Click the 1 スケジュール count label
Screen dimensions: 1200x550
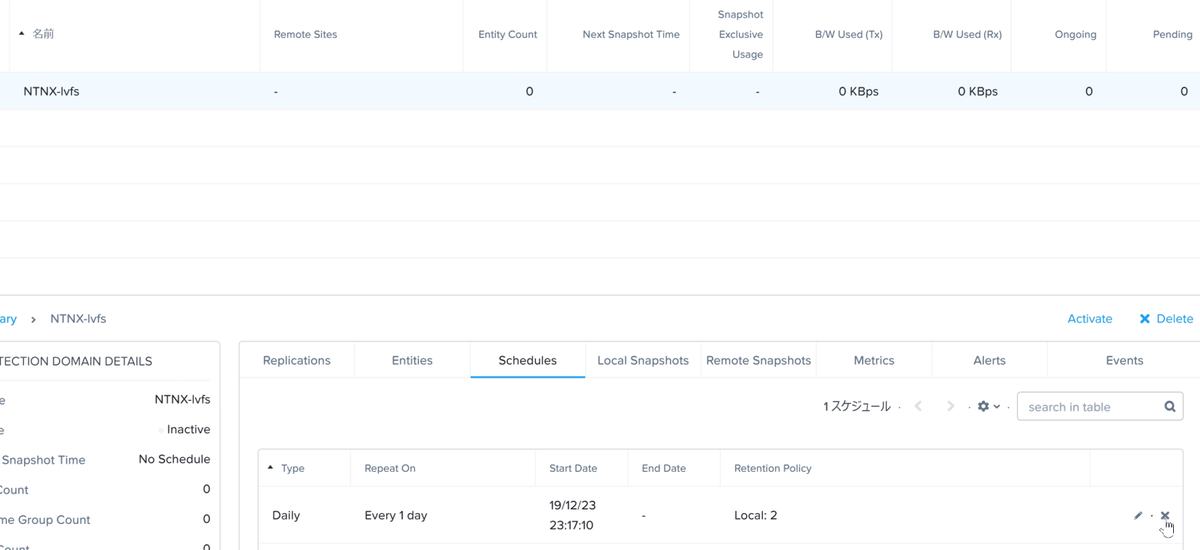[x=856, y=407]
